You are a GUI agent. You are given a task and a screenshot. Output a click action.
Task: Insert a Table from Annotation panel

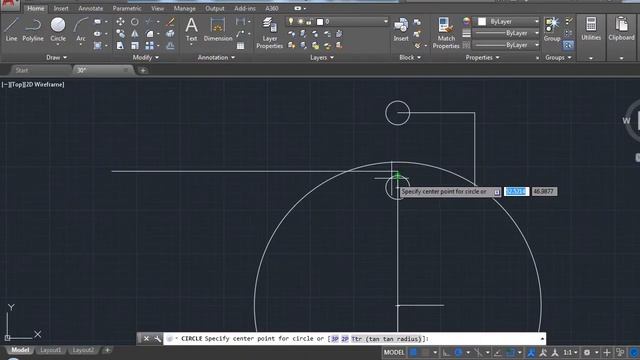241,46
